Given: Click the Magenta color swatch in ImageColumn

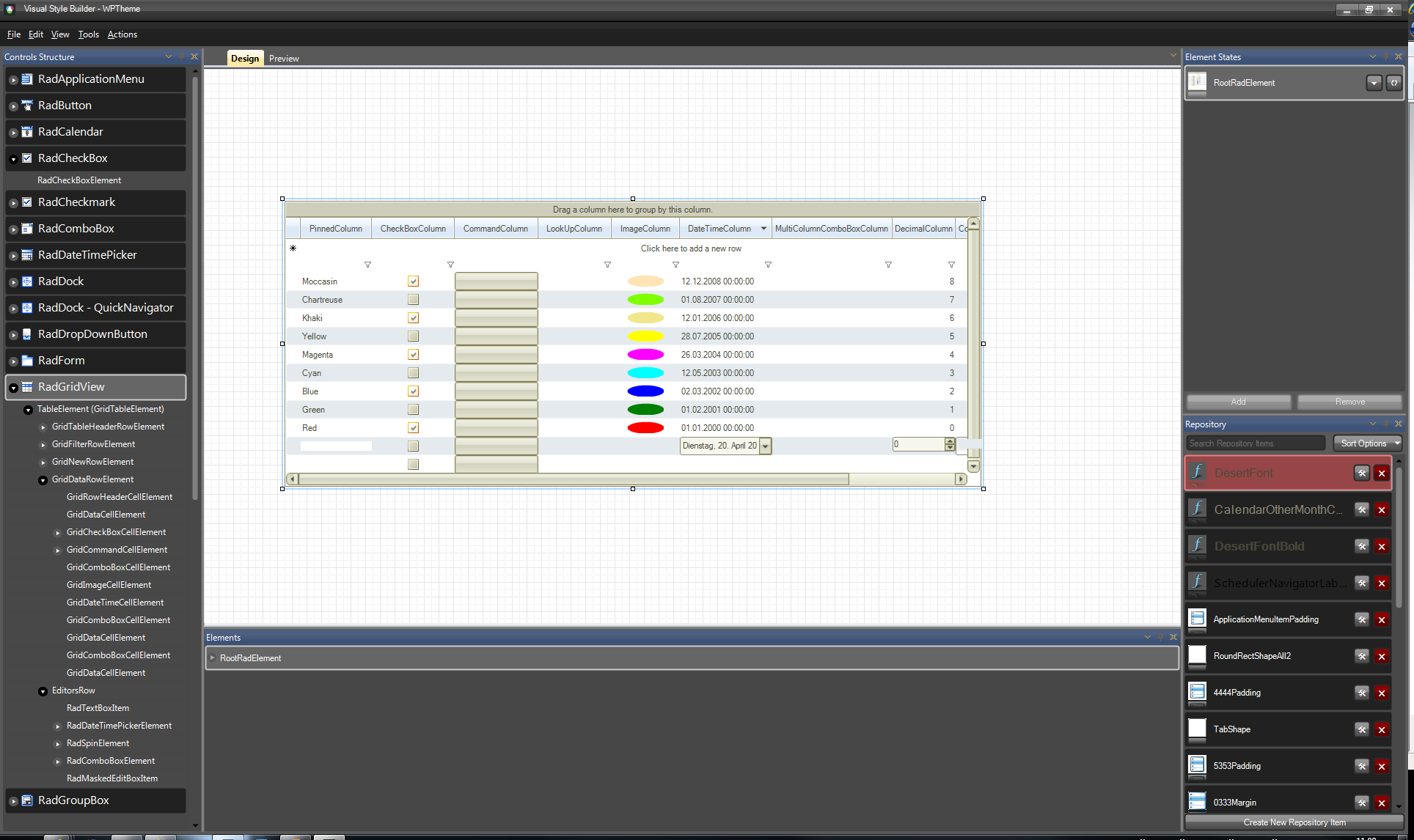Looking at the screenshot, I should (645, 355).
